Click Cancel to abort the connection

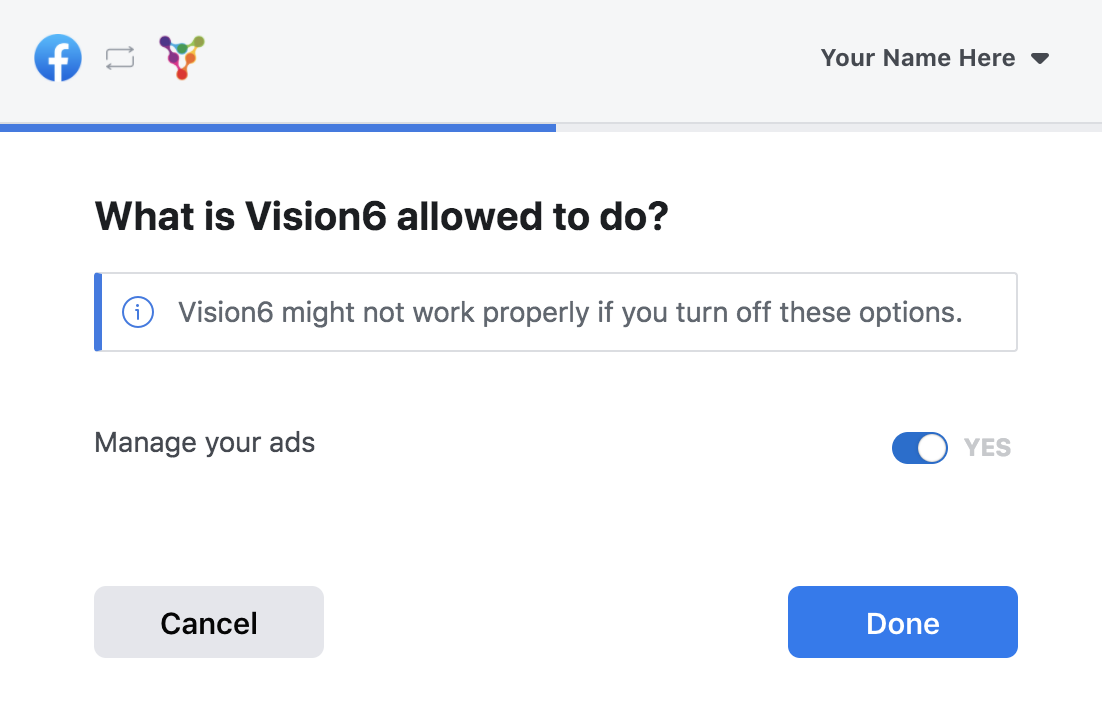click(209, 622)
